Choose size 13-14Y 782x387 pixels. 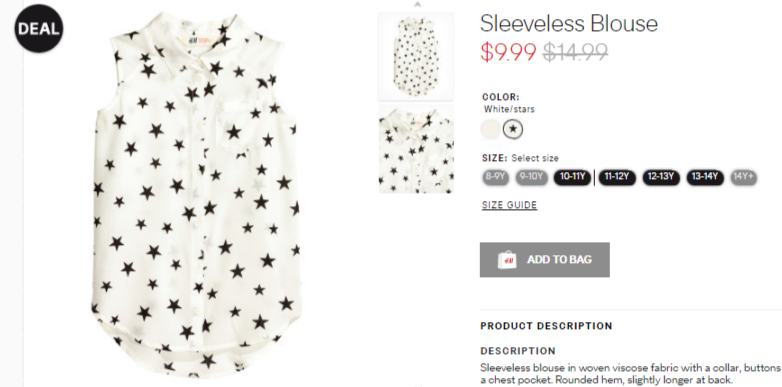point(705,177)
